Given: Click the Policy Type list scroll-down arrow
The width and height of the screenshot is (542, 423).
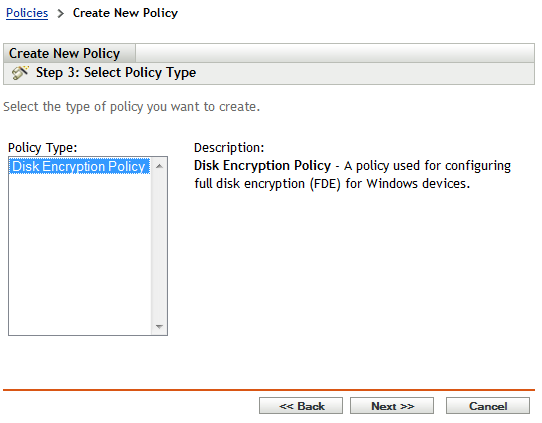Looking at the screenshot, I should [159, 327].
